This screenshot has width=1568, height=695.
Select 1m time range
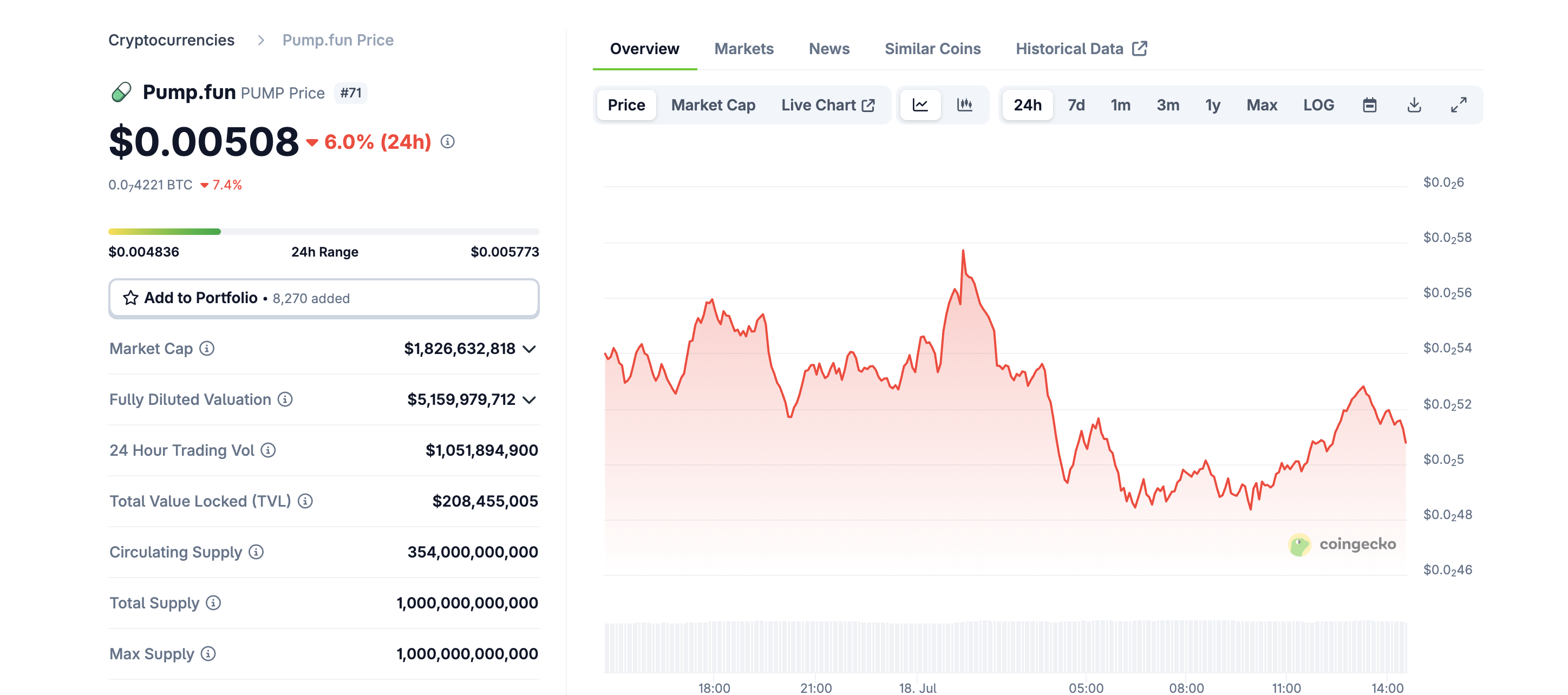[x=1120, y=106]
